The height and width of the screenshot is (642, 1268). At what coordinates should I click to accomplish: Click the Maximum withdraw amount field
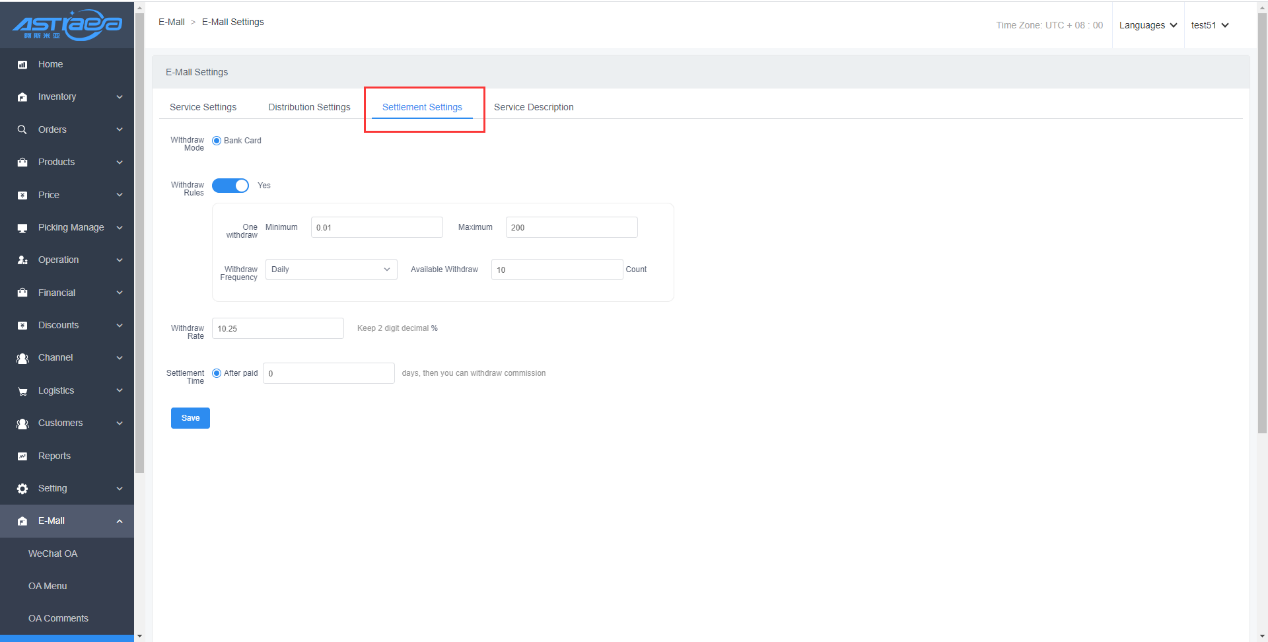coord(571,228)
